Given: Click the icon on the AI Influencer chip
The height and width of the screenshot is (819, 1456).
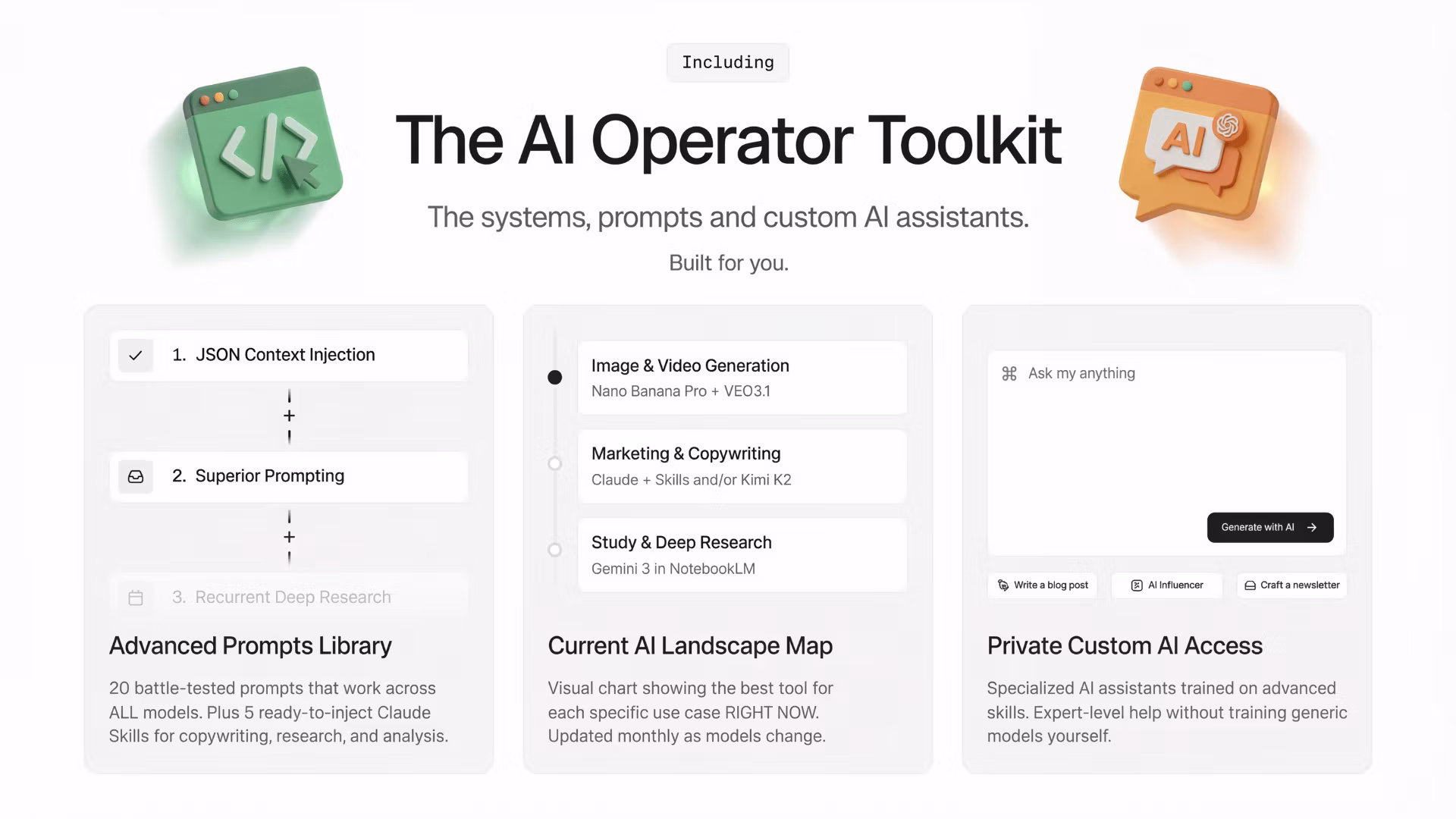Looking at the screenshot, I should (x=1137, y=585).
